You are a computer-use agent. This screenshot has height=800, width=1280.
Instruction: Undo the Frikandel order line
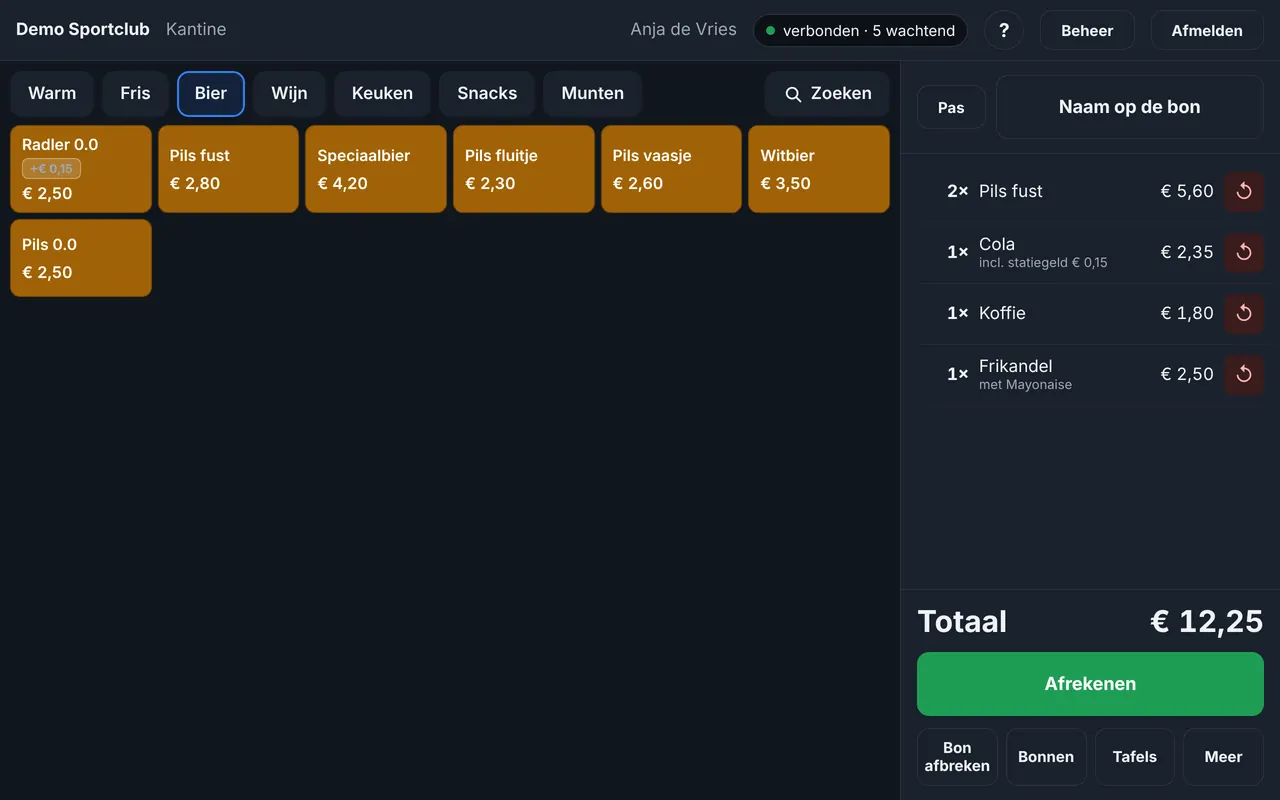(1244, 374)
